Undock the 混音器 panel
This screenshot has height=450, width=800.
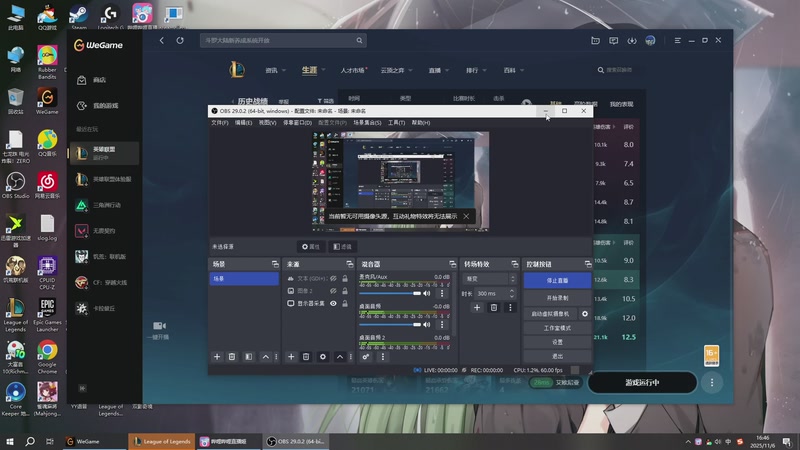[x=453, y=264]
